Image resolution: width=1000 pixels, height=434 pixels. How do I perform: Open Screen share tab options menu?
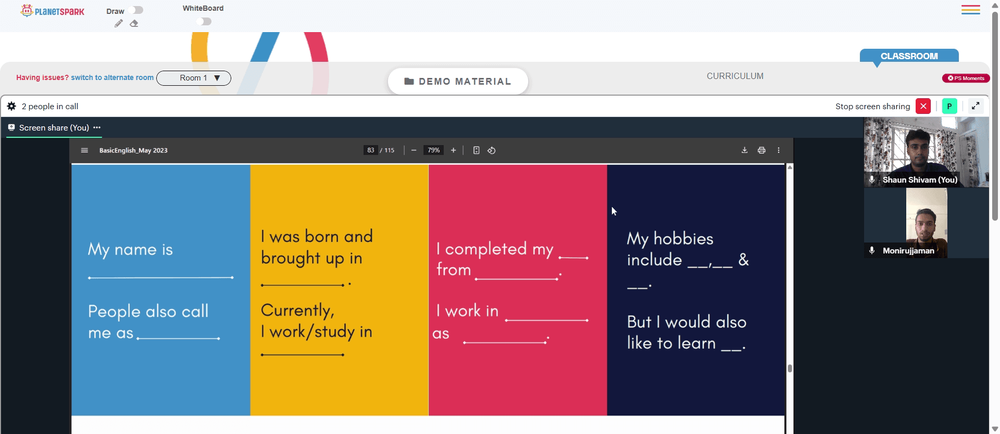[x=97, y=127]
